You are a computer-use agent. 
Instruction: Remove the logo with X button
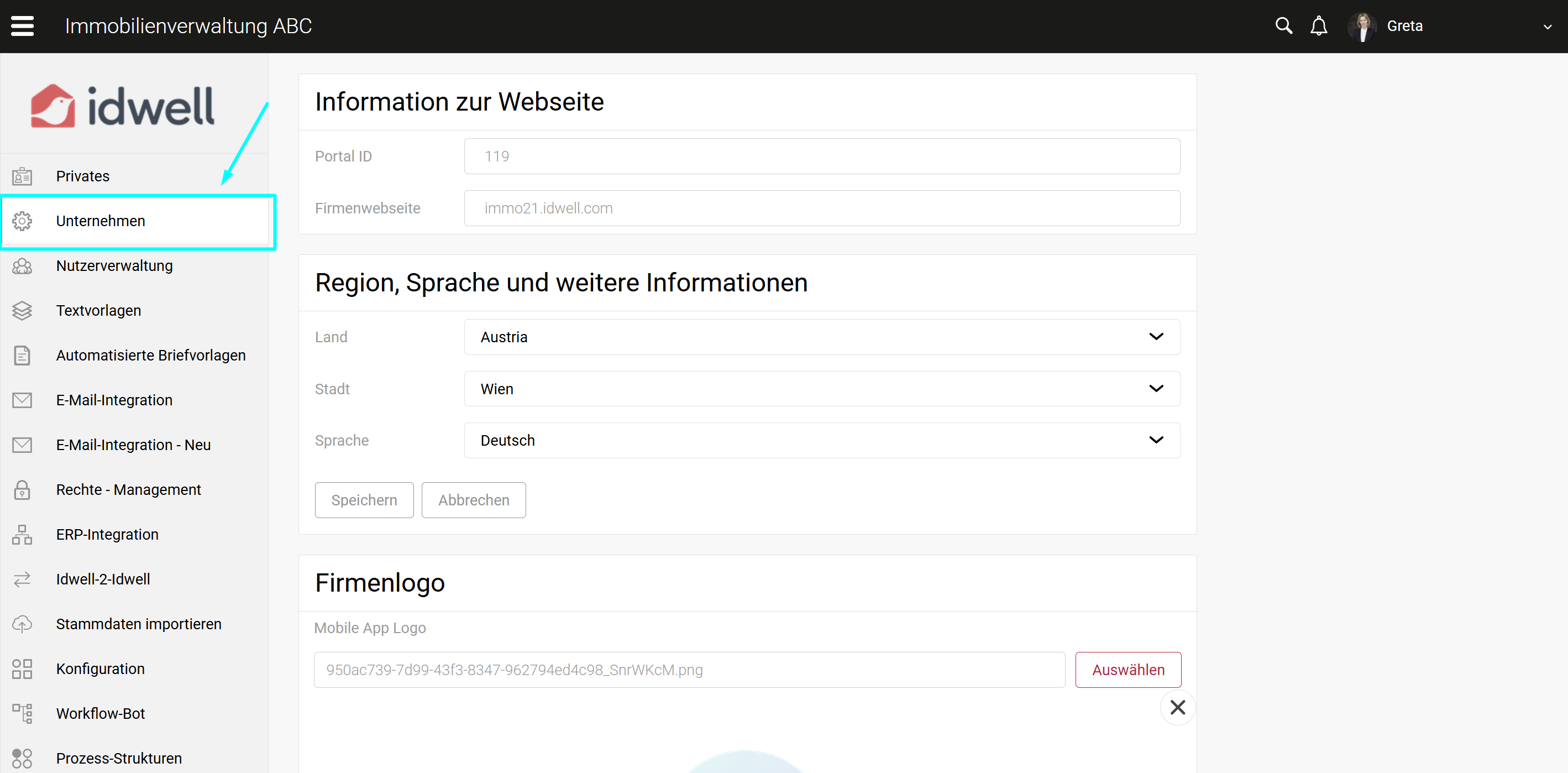(1177, 707)
